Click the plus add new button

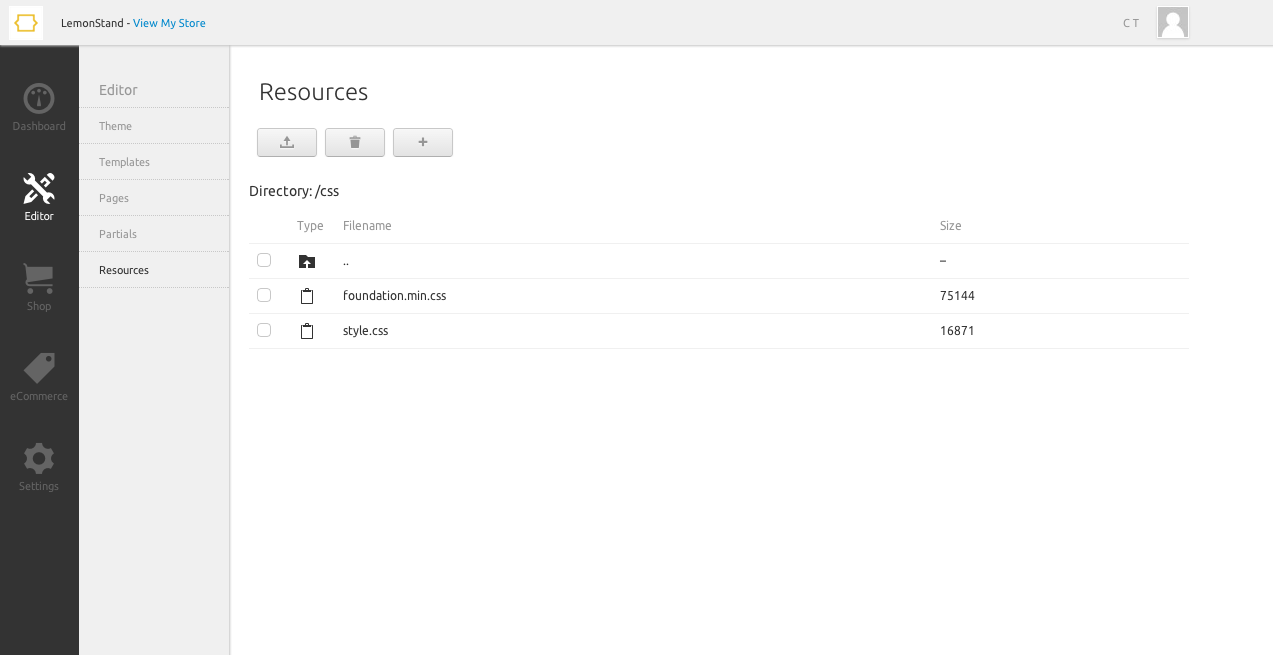tap(423, 143)
